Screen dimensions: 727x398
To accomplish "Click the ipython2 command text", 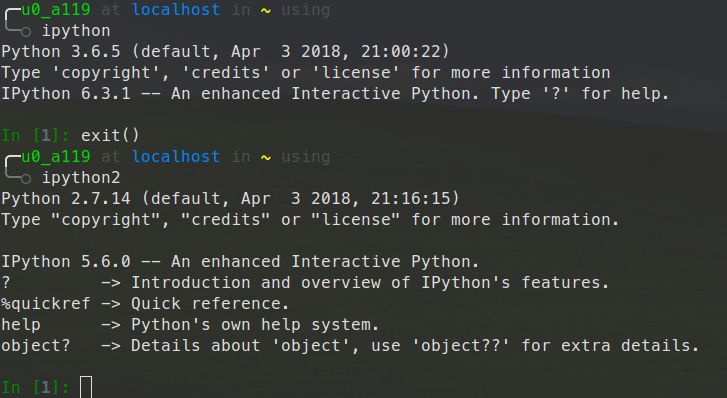I will click(81, 178).
